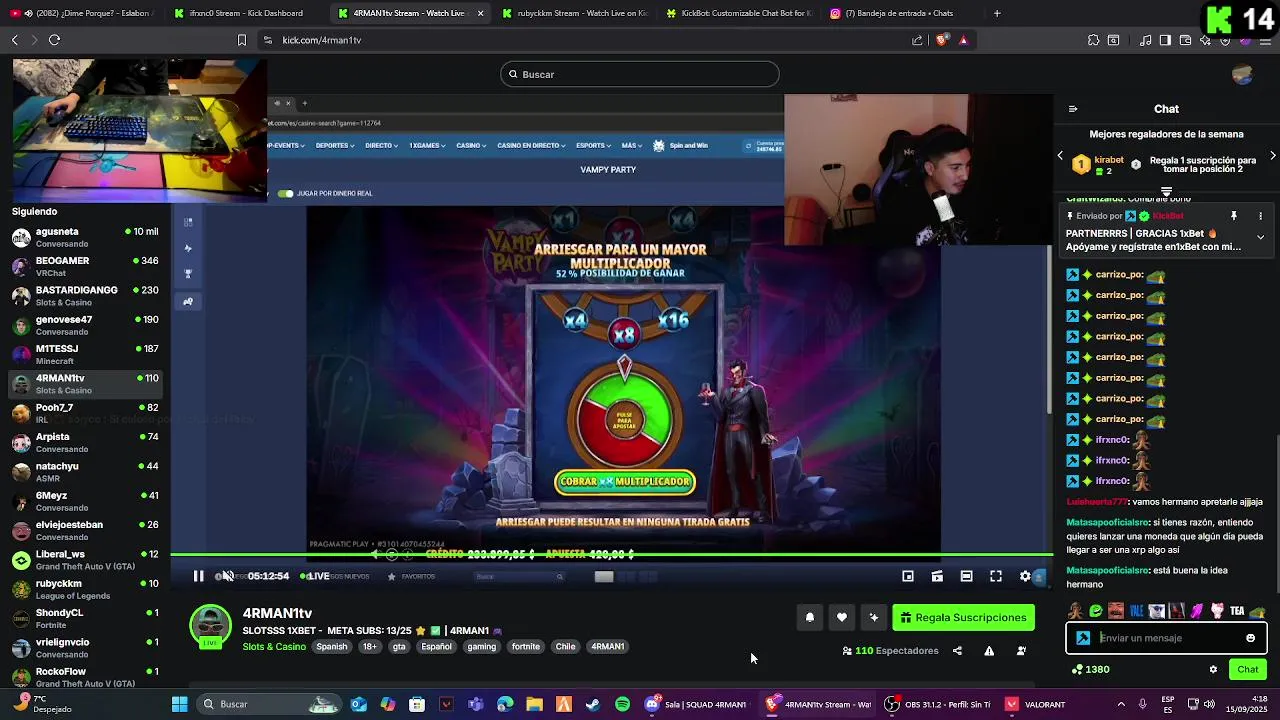This screenshot has width=1280, height=720.
Task: Unmute the stream volume icon
Action: [x=228, y=576]
